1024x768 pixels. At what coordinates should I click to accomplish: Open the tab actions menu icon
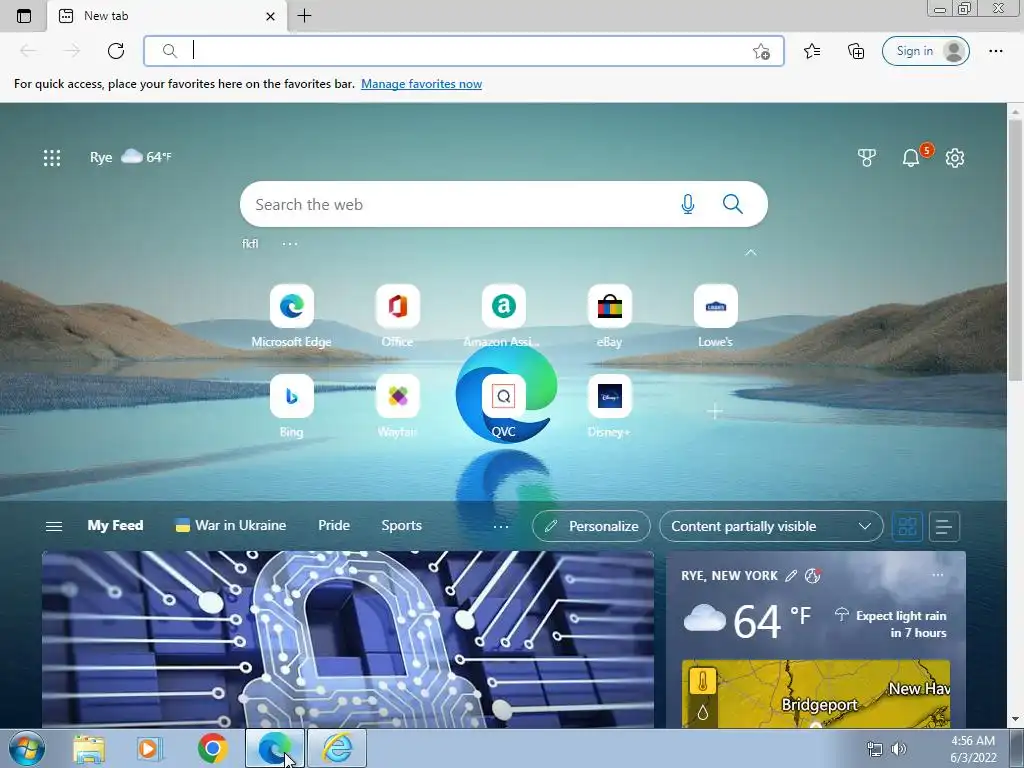pyautogui.click(x=24, y=16)
